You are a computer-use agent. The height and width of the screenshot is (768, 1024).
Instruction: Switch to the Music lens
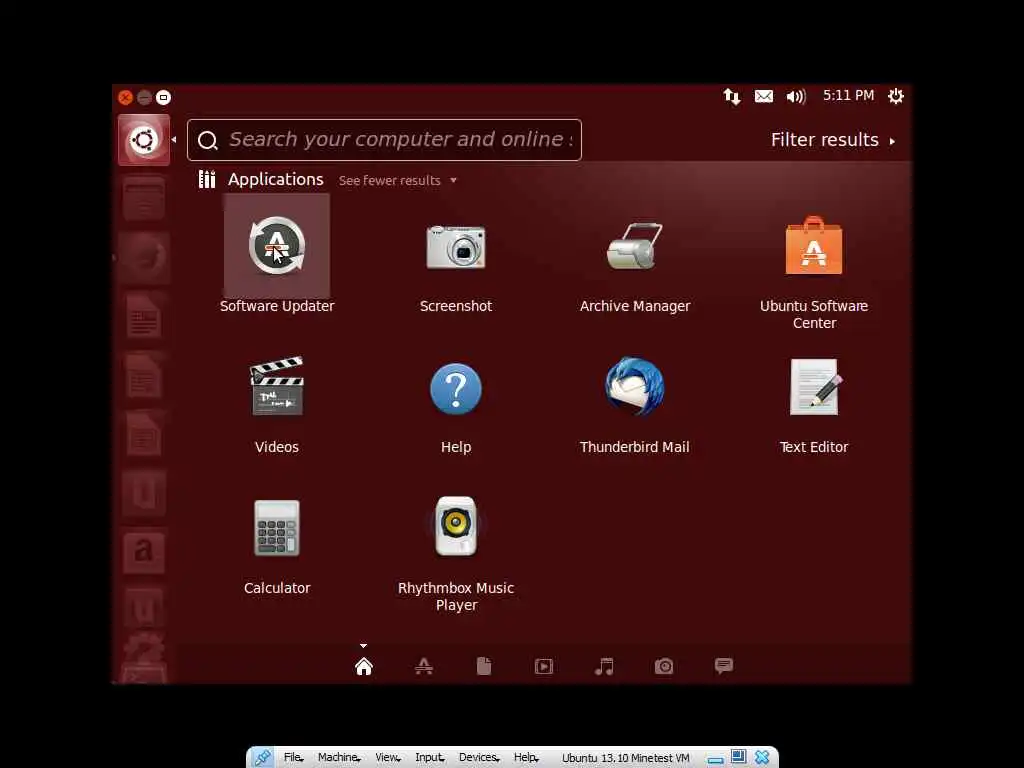click(x=604, y=666)
